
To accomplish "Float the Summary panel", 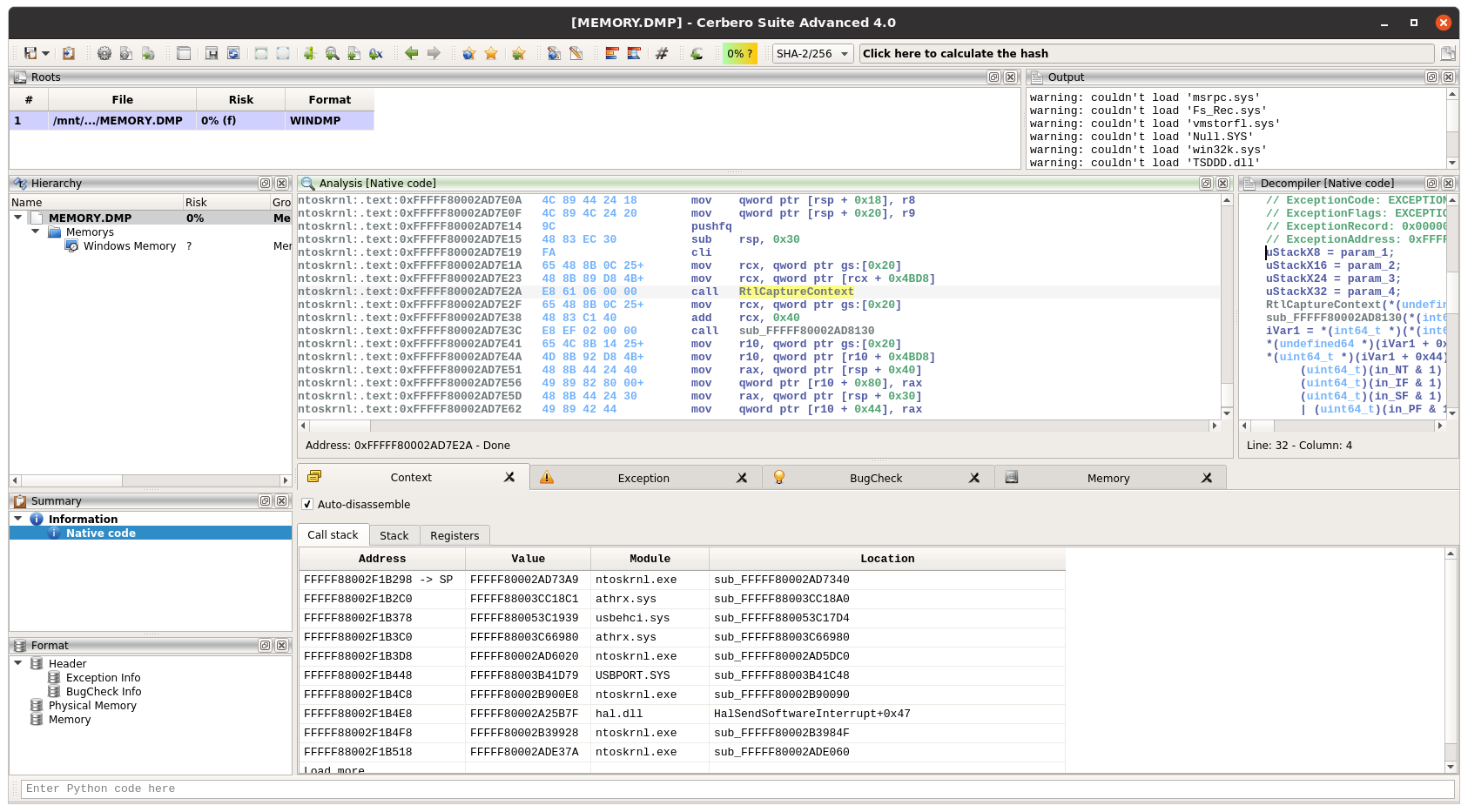I will tap(265, 501).
